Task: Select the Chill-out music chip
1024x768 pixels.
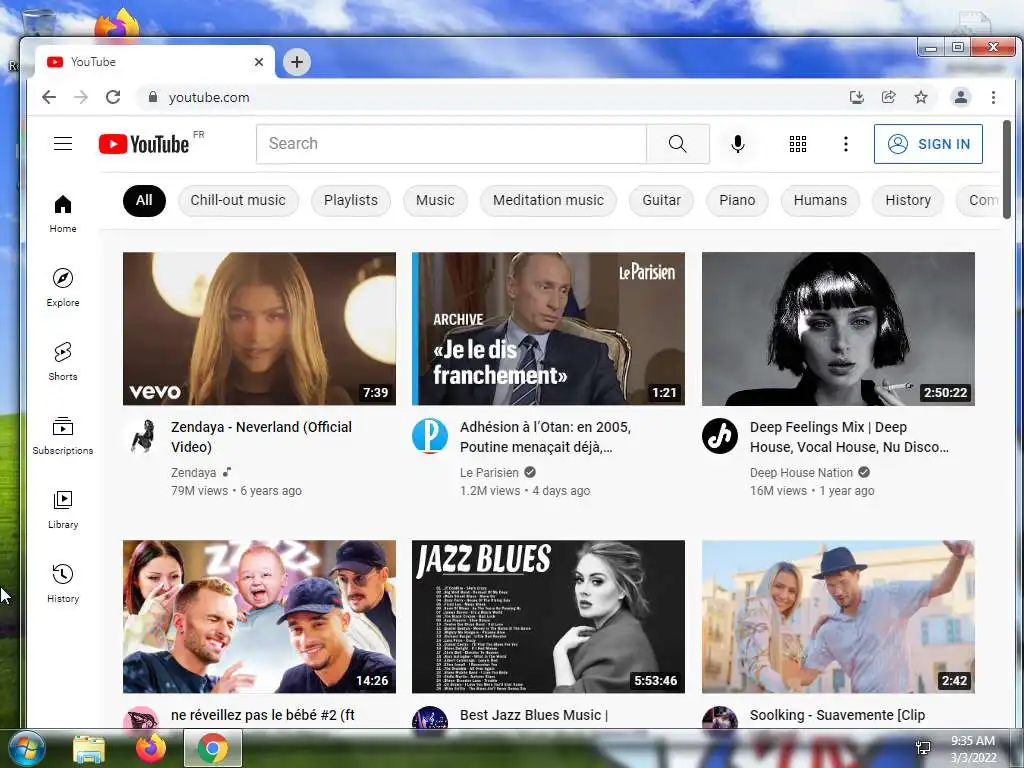Action: (x=238, y=200)
